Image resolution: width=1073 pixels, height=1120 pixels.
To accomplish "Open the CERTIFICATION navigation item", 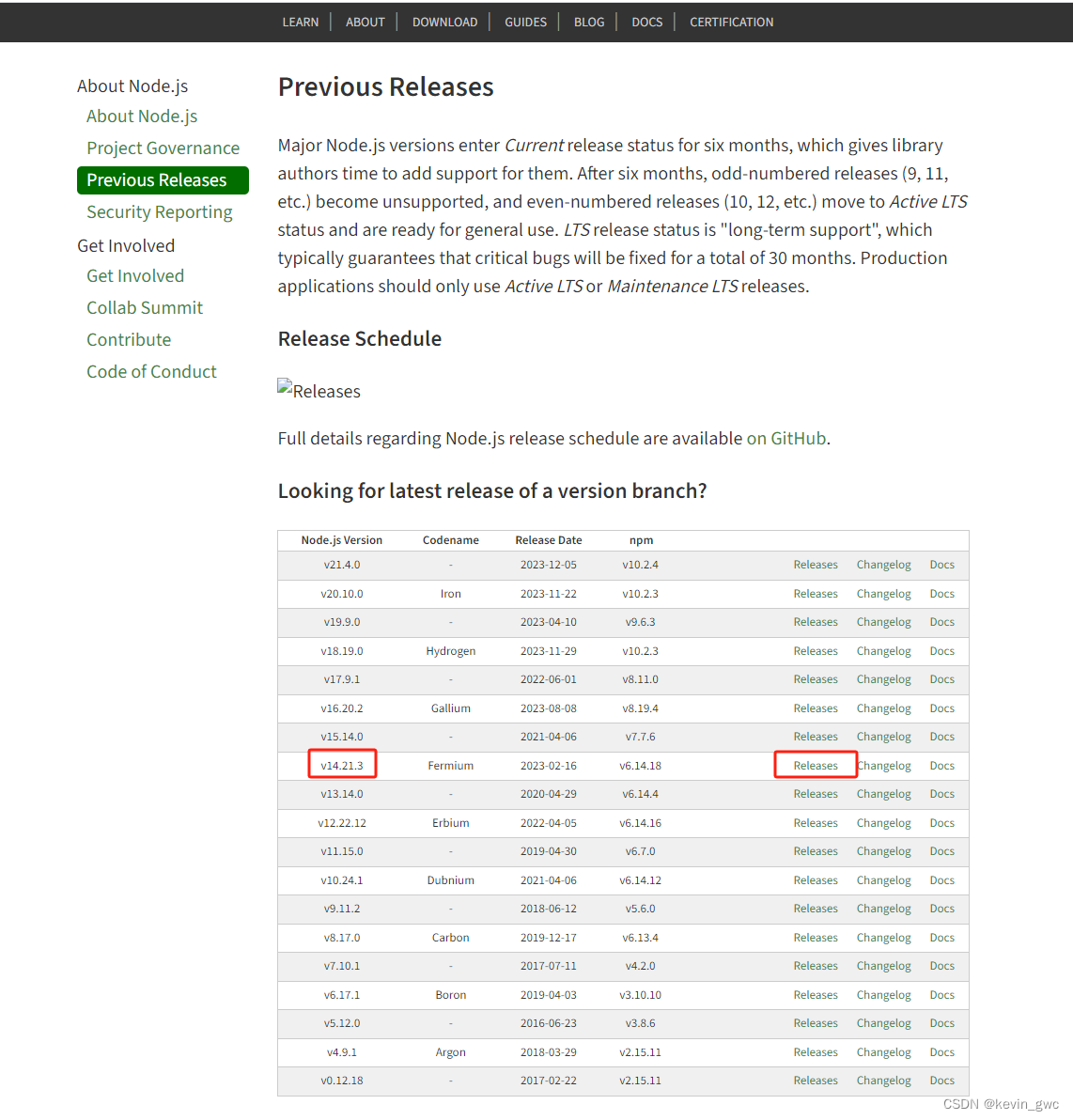I will pyautogui.click(x=731, y=23).
